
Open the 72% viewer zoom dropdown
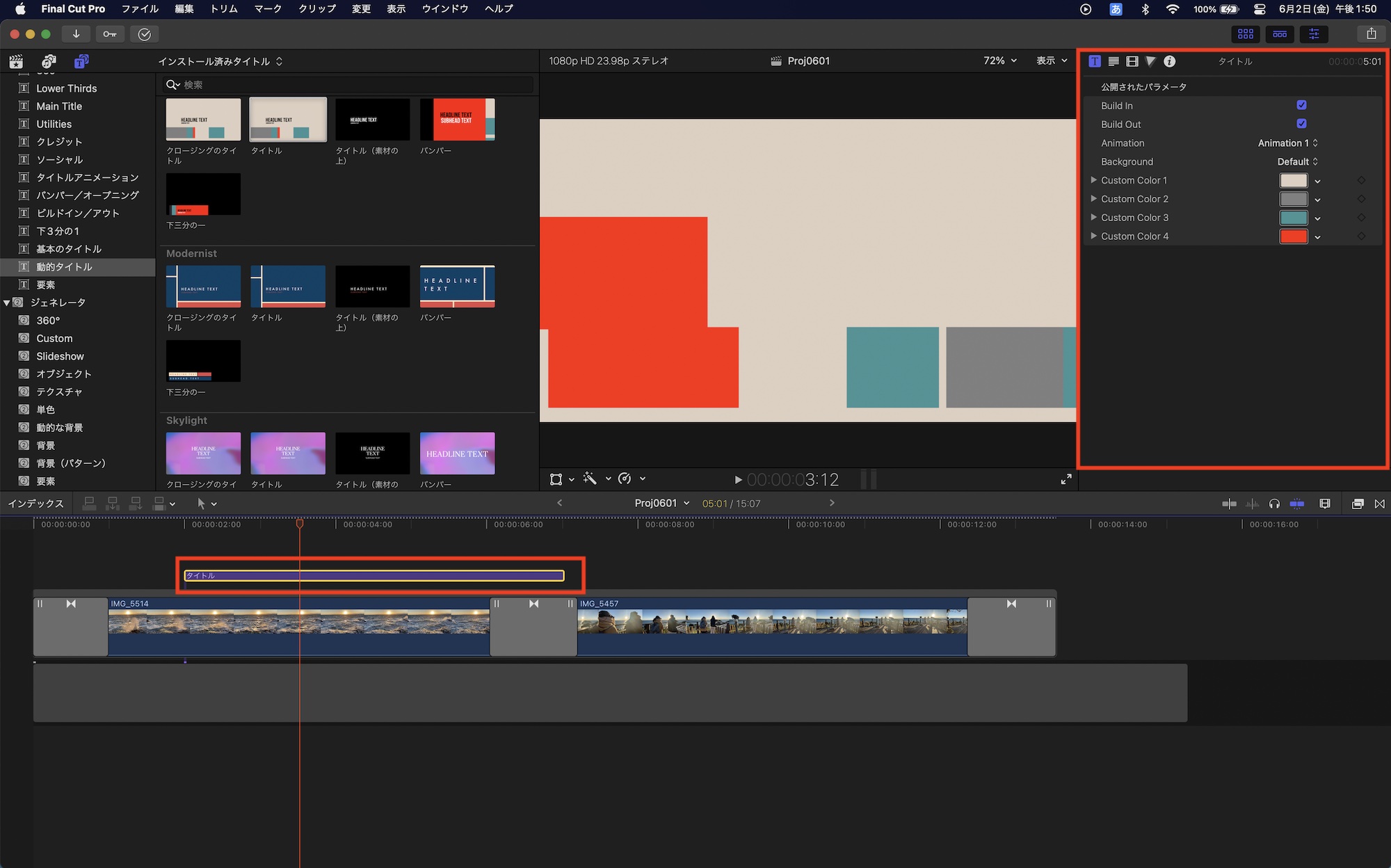click(x=999, y=61)
